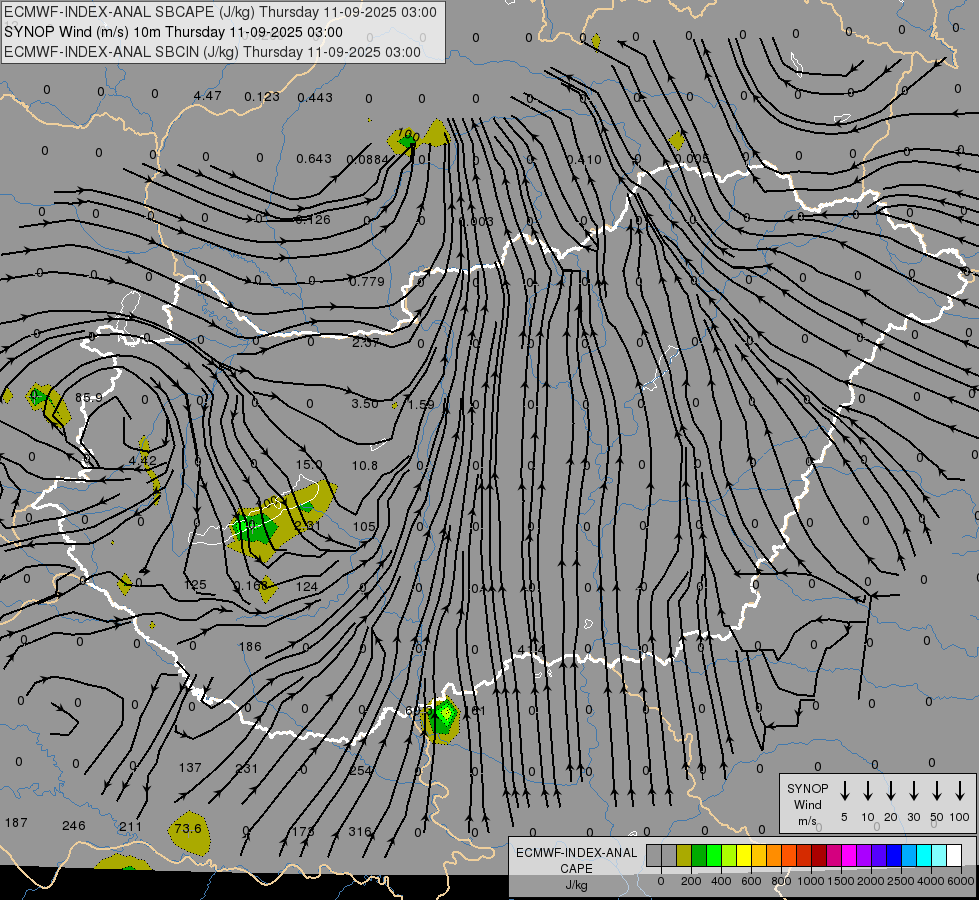The image size is (979, 900).
Task: Click the SBCAPE title line in header box
Action: click(220, 12)
